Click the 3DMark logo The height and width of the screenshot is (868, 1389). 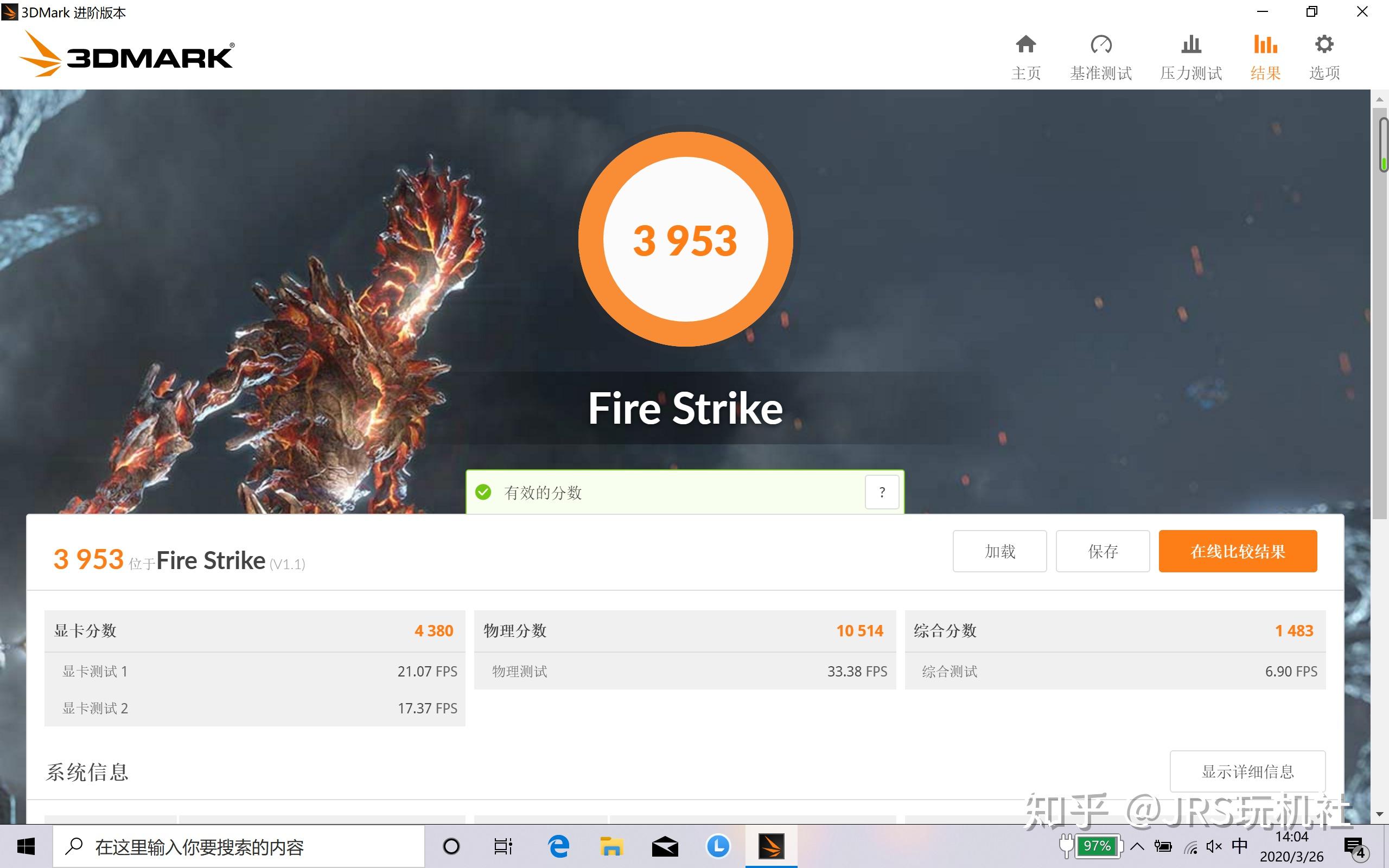tap(126, 55)
